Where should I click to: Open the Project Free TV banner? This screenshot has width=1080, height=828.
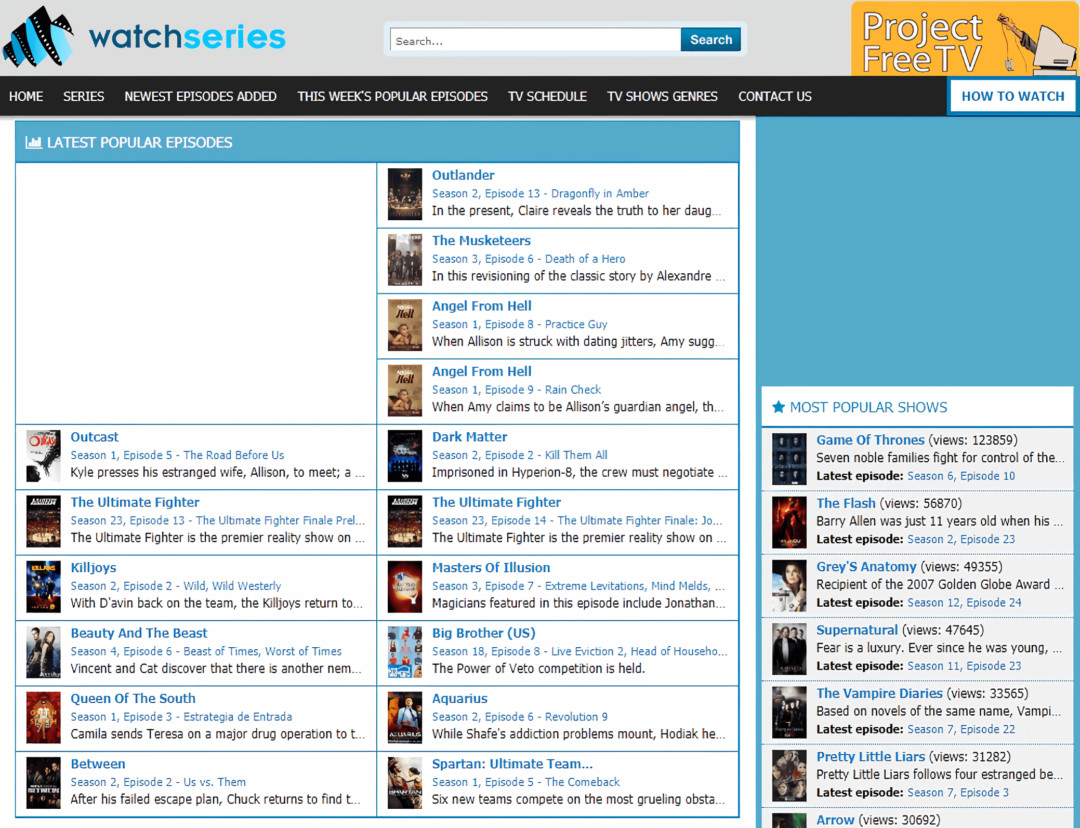964,38
